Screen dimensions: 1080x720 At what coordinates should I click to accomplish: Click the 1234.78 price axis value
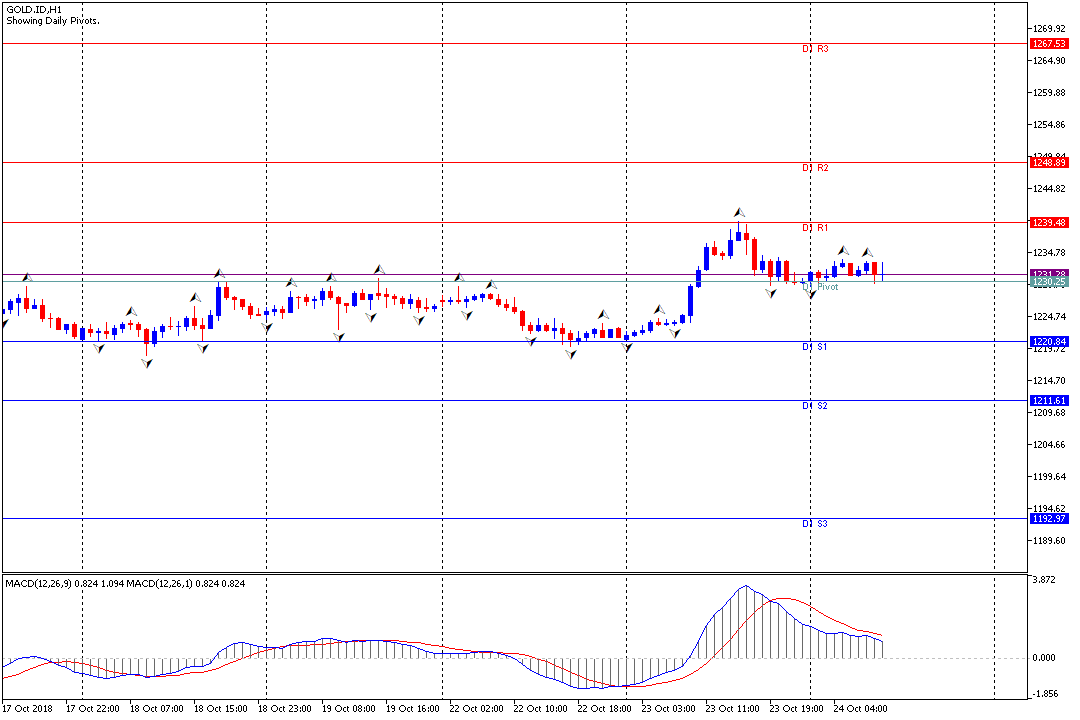pyautogui.click(x=1049, y=253)
